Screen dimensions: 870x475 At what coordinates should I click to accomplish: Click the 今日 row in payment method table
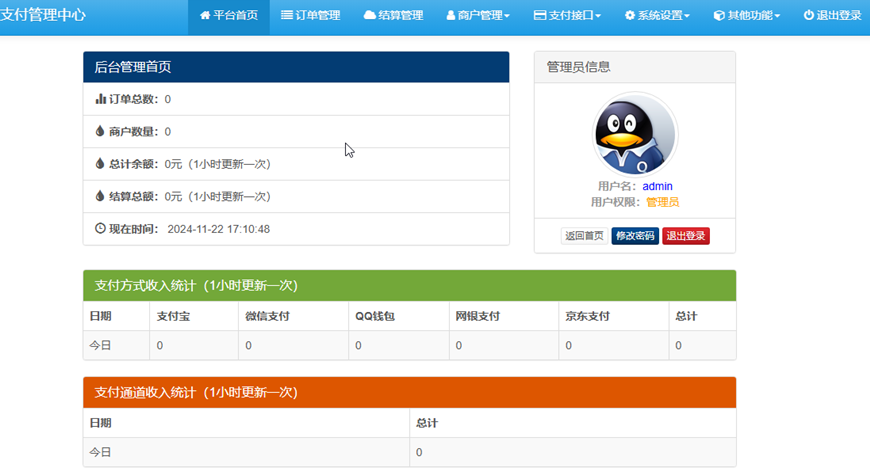tap(409, 345)
